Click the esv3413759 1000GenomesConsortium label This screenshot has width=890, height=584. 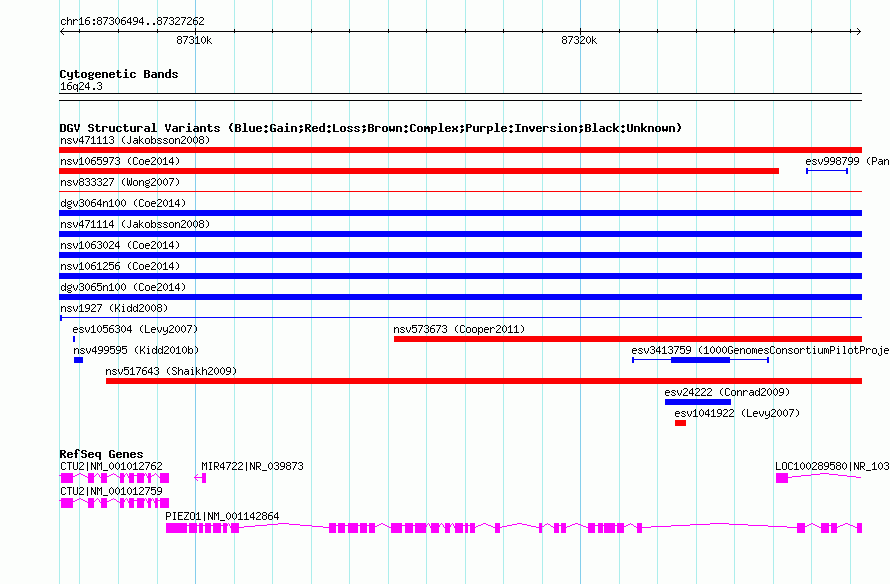(760, 350)
